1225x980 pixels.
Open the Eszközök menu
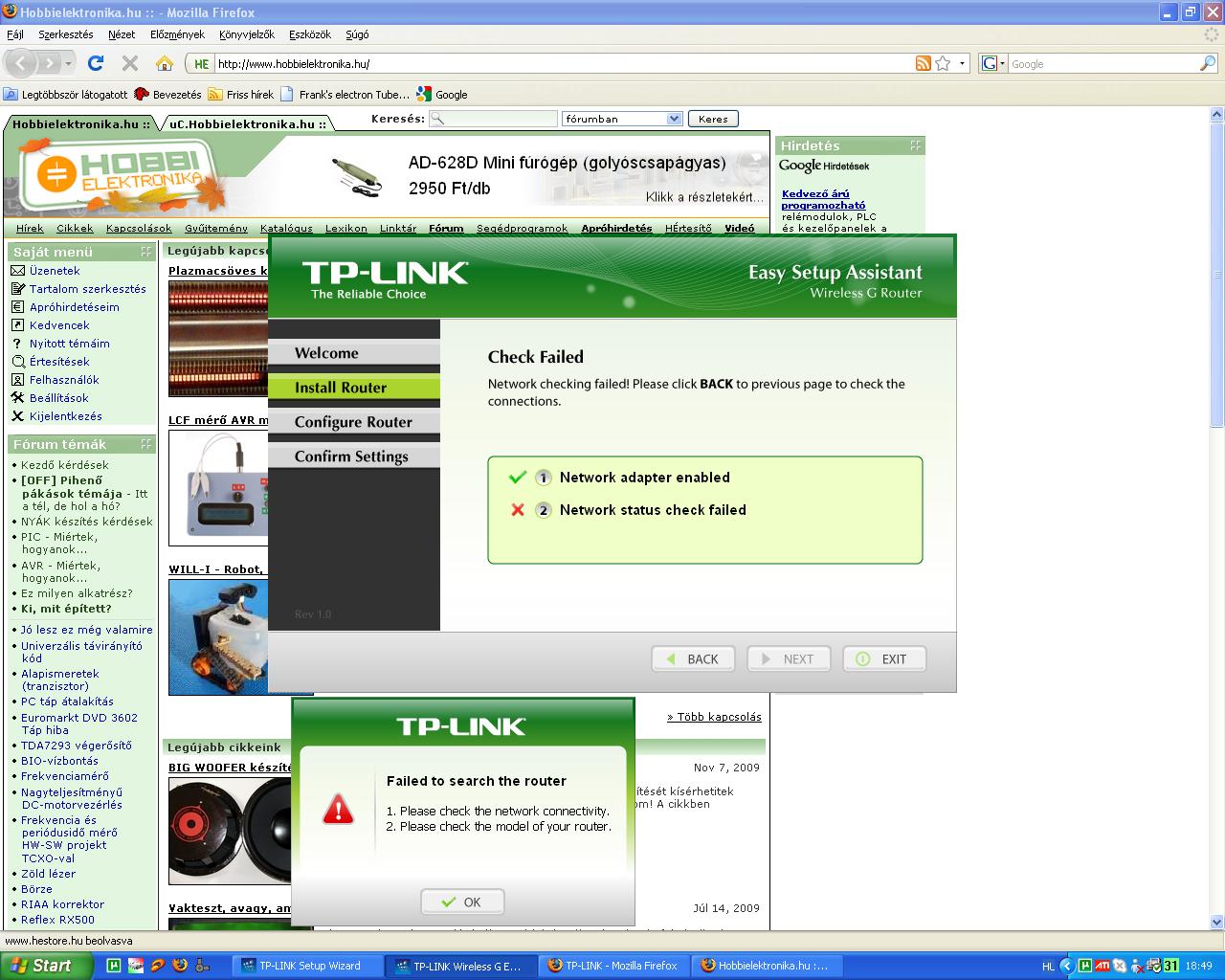(310, 34)
